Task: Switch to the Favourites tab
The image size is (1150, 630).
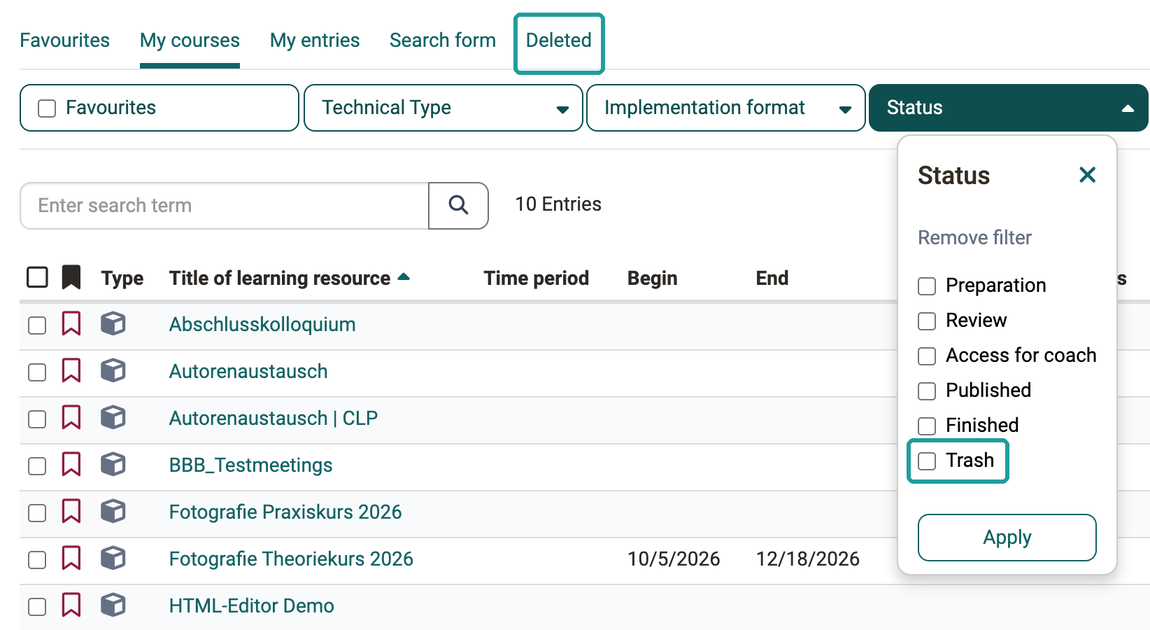Action: (x=65, y=40)
